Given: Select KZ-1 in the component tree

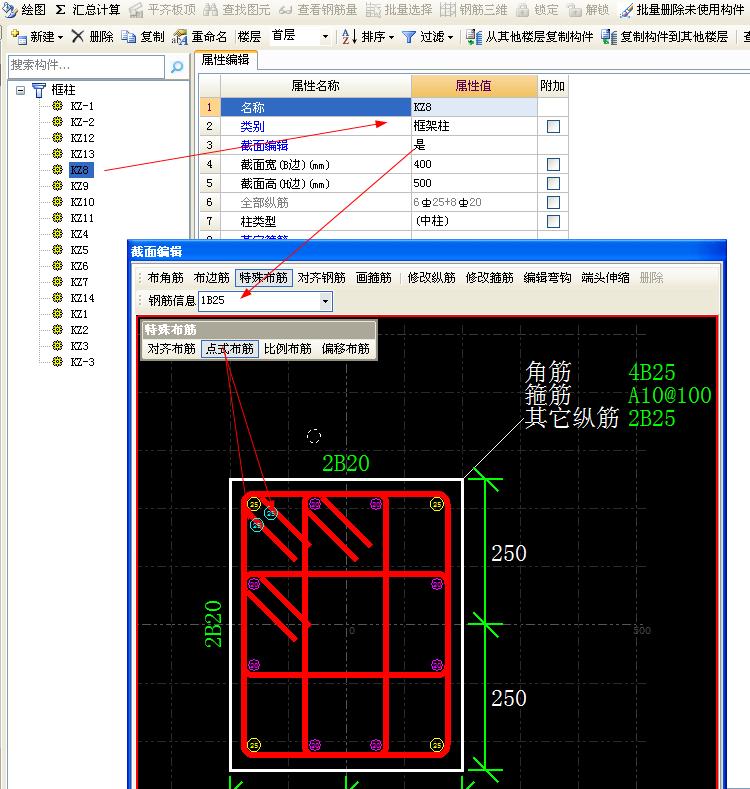Looking at the screenshot, I should (82, 106).
